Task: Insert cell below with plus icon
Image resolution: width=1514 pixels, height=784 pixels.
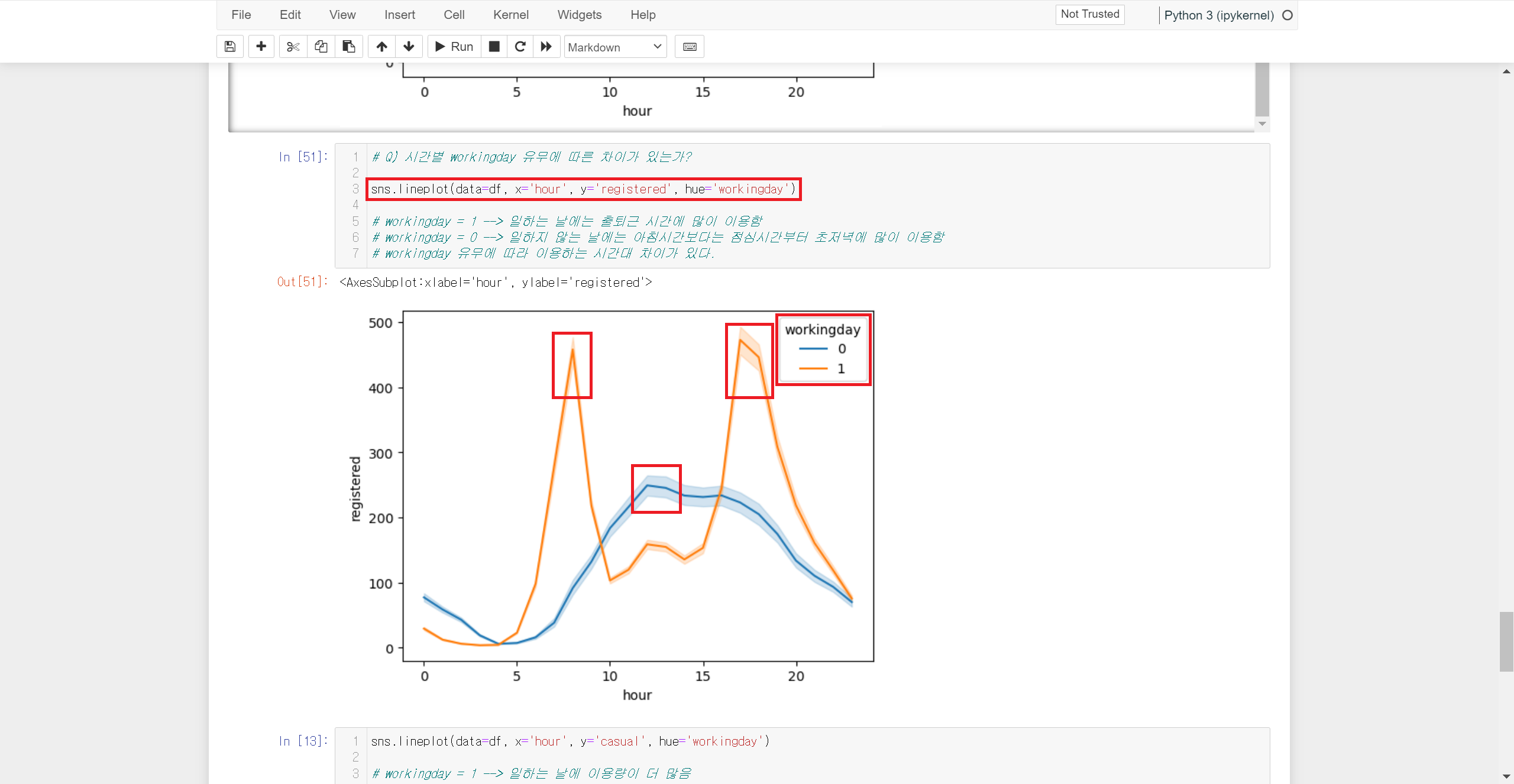Action: tap(261, 47)
